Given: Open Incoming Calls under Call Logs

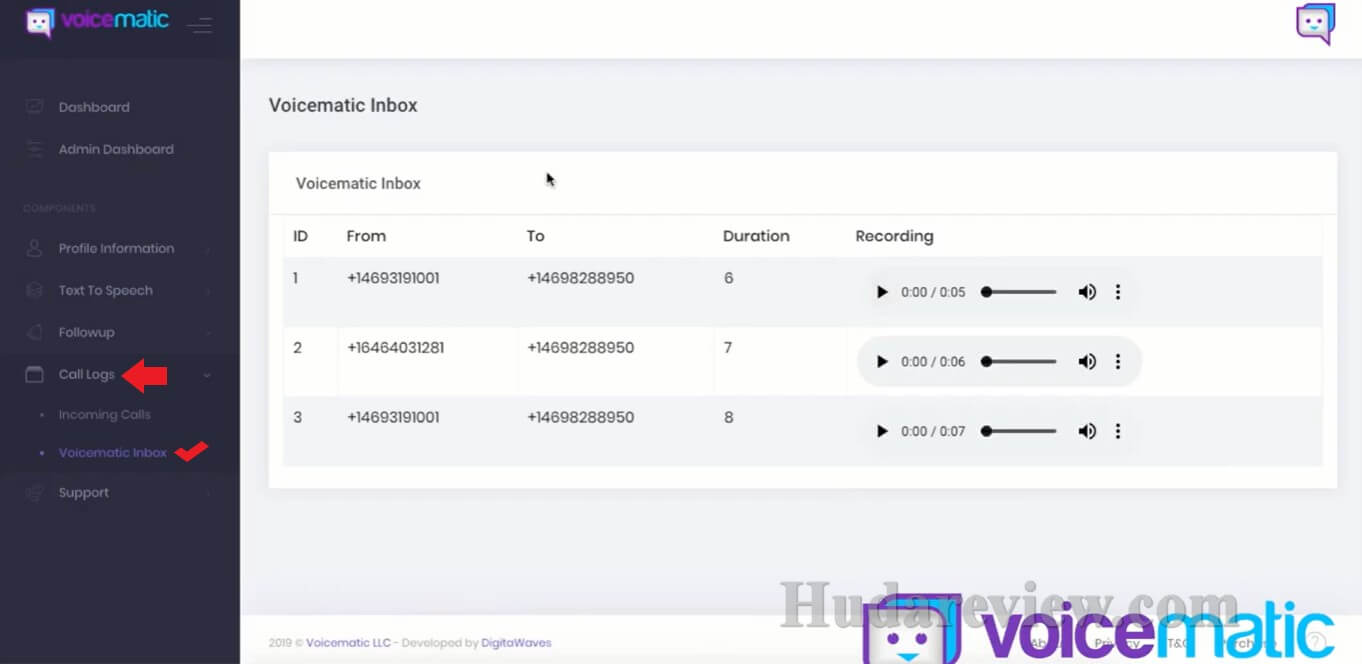Looking at the screenshot, I should click(105, 414).
